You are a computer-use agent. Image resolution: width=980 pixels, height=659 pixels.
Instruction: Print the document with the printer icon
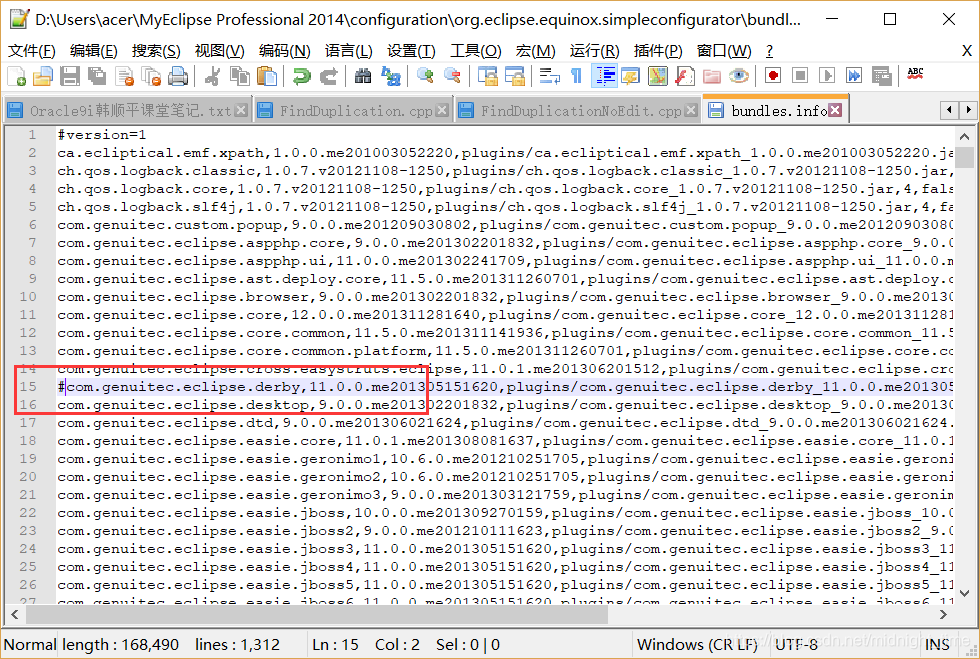[x=178, y=76]
